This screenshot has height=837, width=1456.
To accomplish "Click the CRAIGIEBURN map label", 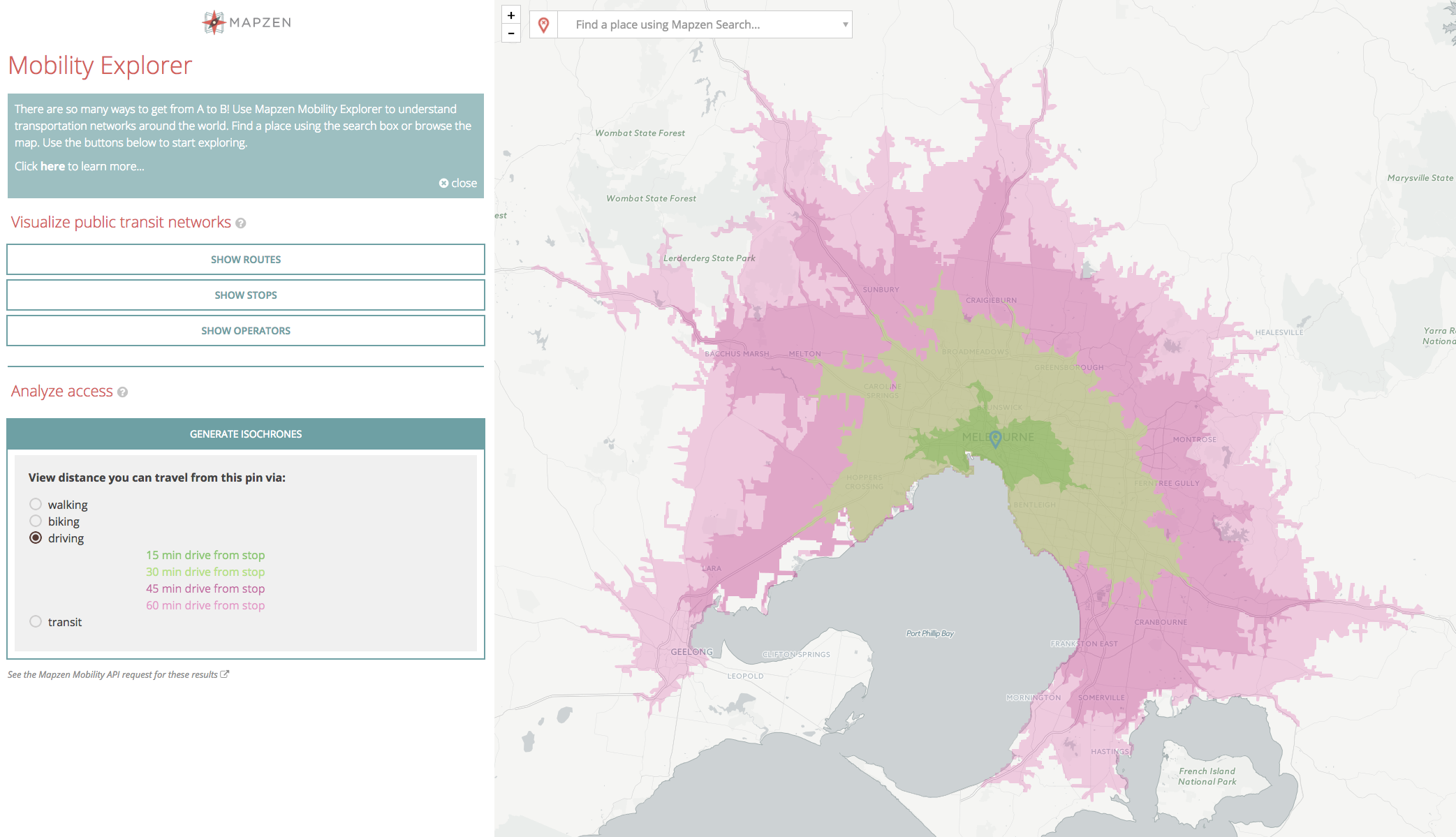I will (991, 300).
